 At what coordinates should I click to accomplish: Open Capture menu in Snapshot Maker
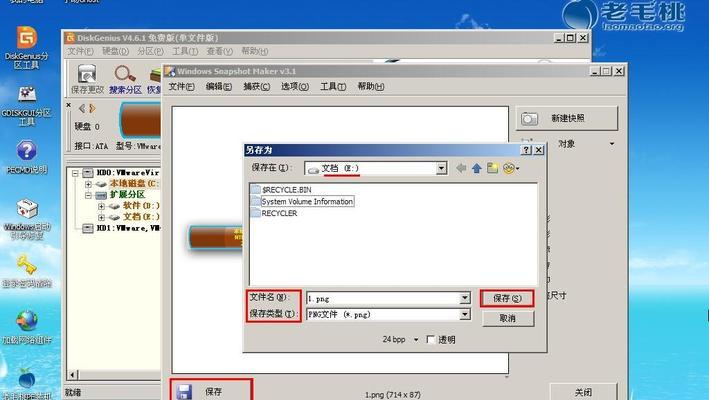click(x=257, y=86)
